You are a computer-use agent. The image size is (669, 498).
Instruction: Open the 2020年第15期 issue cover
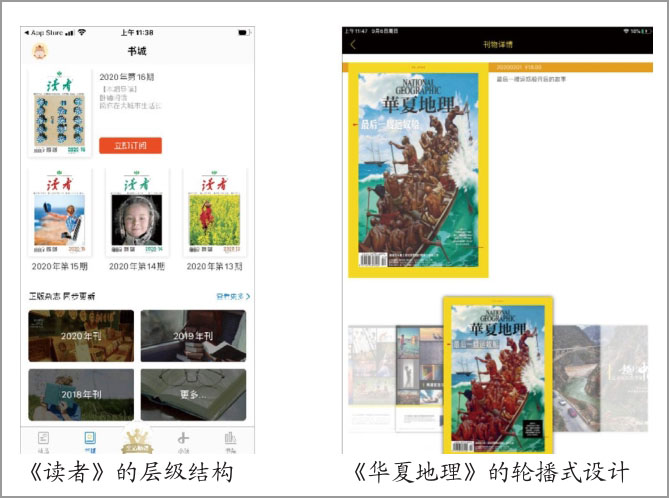coord(60,212)
